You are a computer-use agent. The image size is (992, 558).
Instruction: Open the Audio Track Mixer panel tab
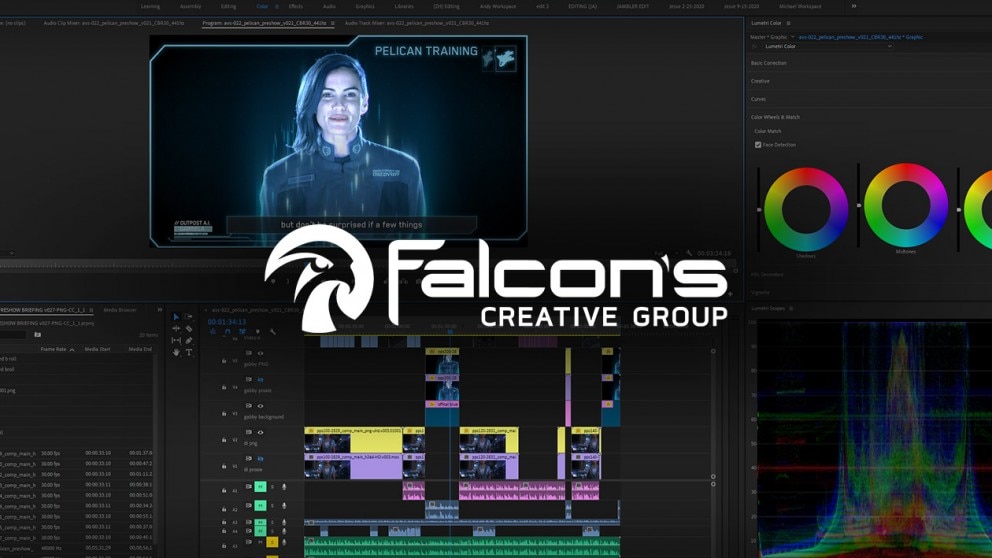[417, 23]
